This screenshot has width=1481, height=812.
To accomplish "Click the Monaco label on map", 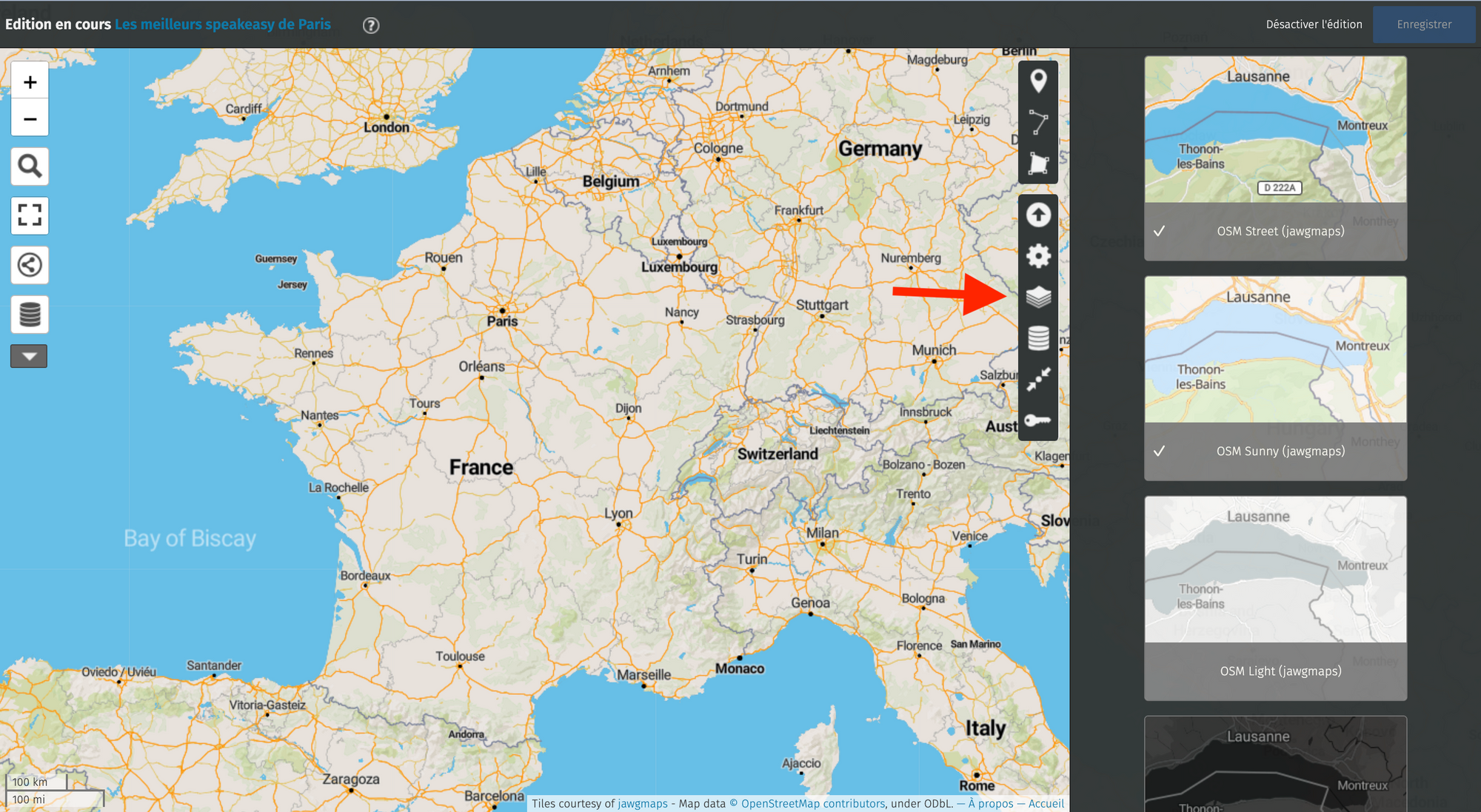I will pos(740,668).
